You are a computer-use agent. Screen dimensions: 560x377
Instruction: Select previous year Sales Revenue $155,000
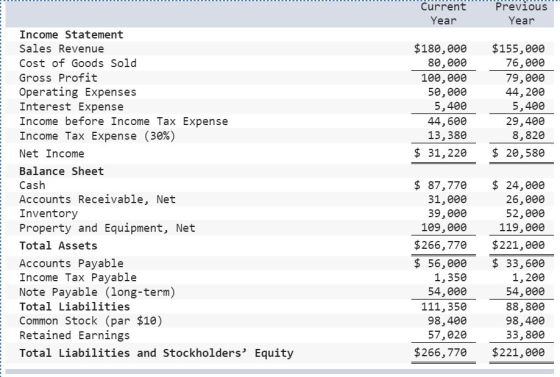518,49
